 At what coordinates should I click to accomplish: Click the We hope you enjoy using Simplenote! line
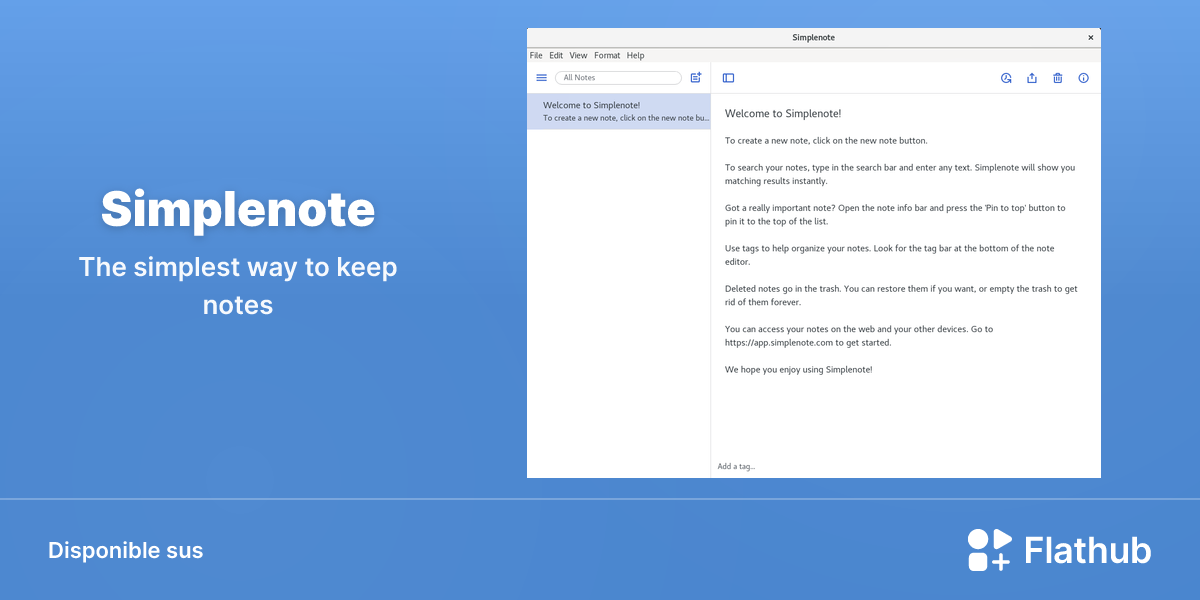pos(799,370)
